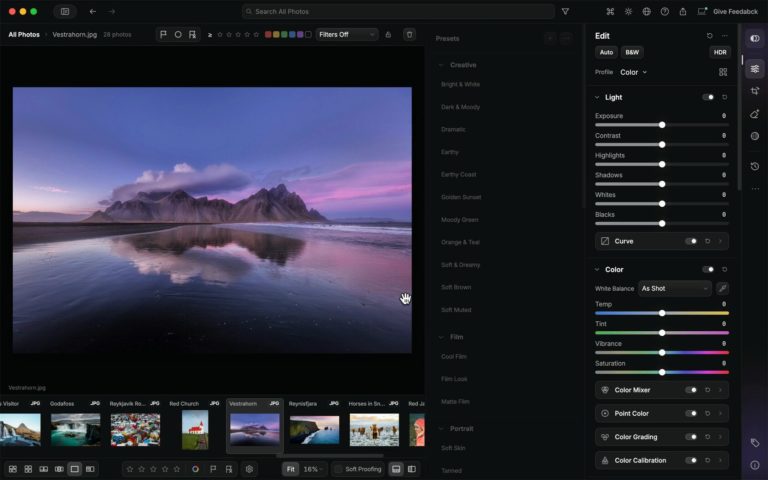768x480 pixels.
Task: Go to All Photos breadcrumb
Action: 24,34
